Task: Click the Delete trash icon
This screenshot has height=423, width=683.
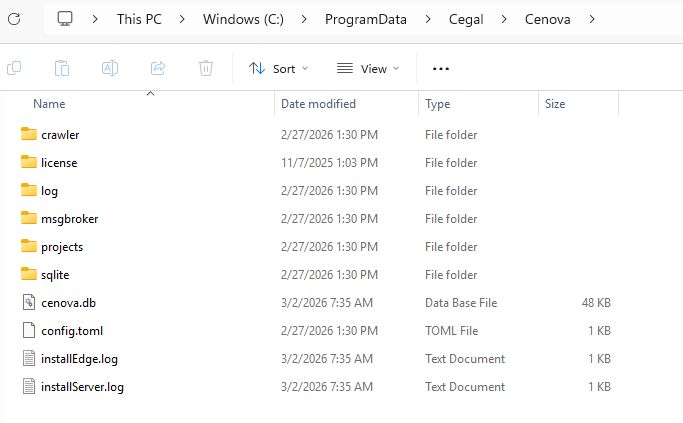Action: point(206,68)
